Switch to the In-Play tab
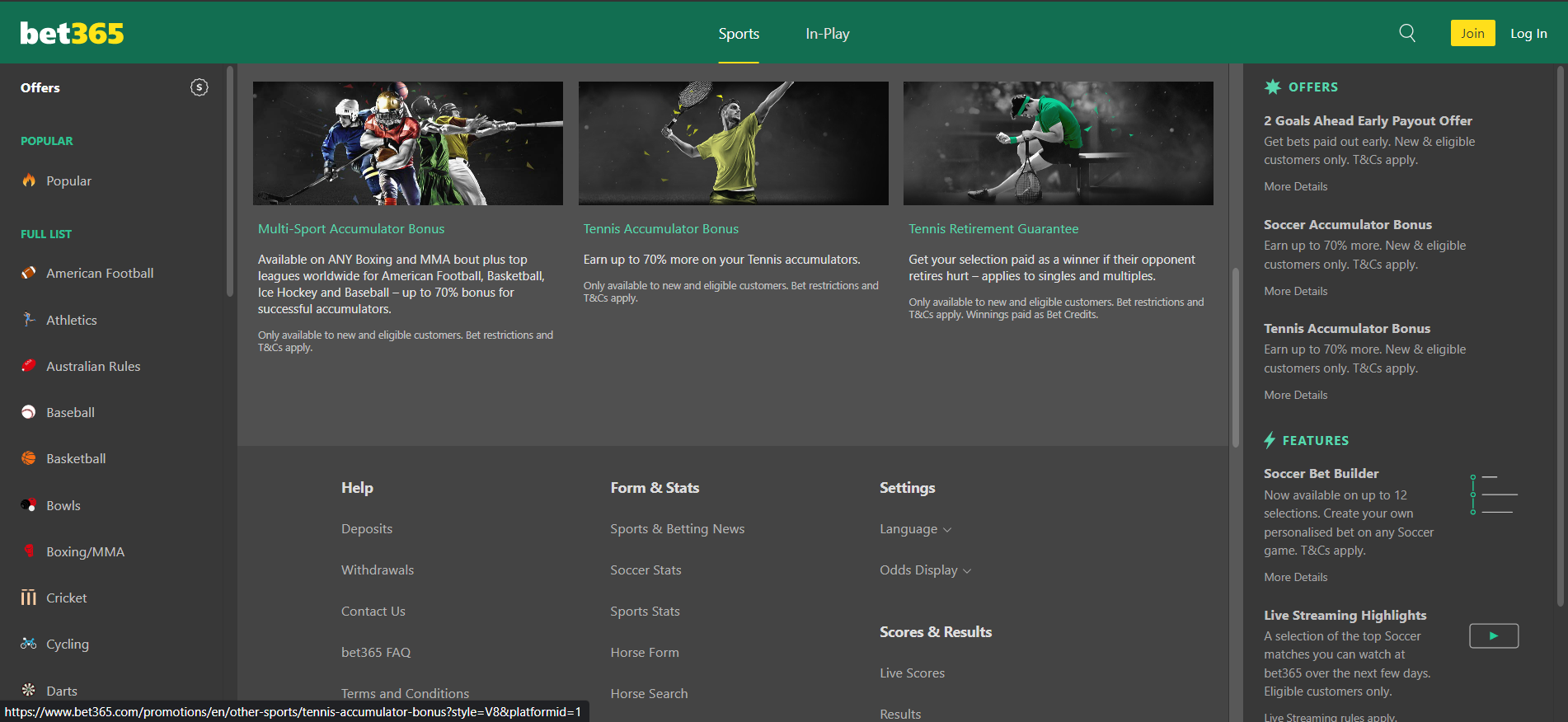This screenshot has width=1568, height=722. pos(827,34)
